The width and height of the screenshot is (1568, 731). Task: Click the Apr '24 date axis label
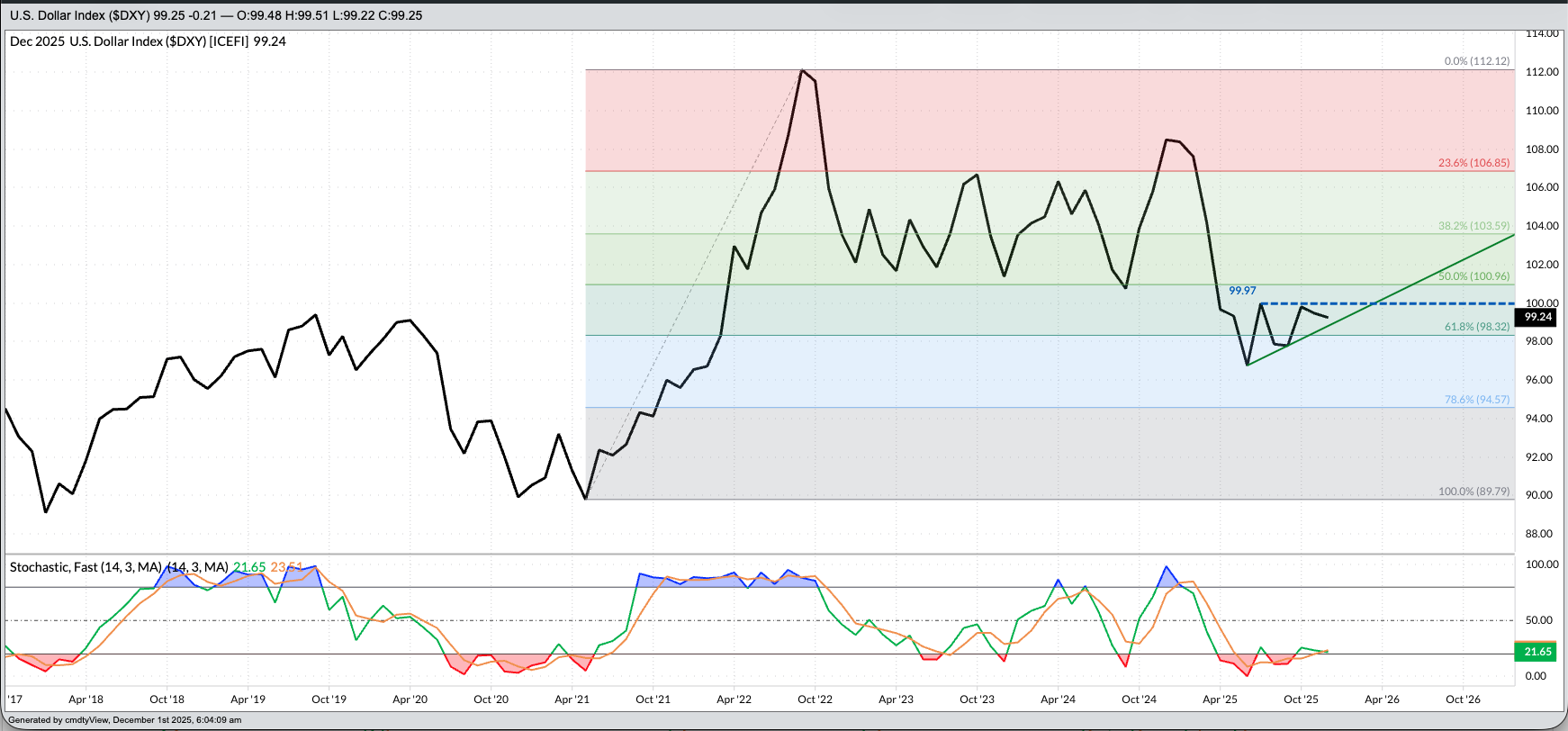1058,699
